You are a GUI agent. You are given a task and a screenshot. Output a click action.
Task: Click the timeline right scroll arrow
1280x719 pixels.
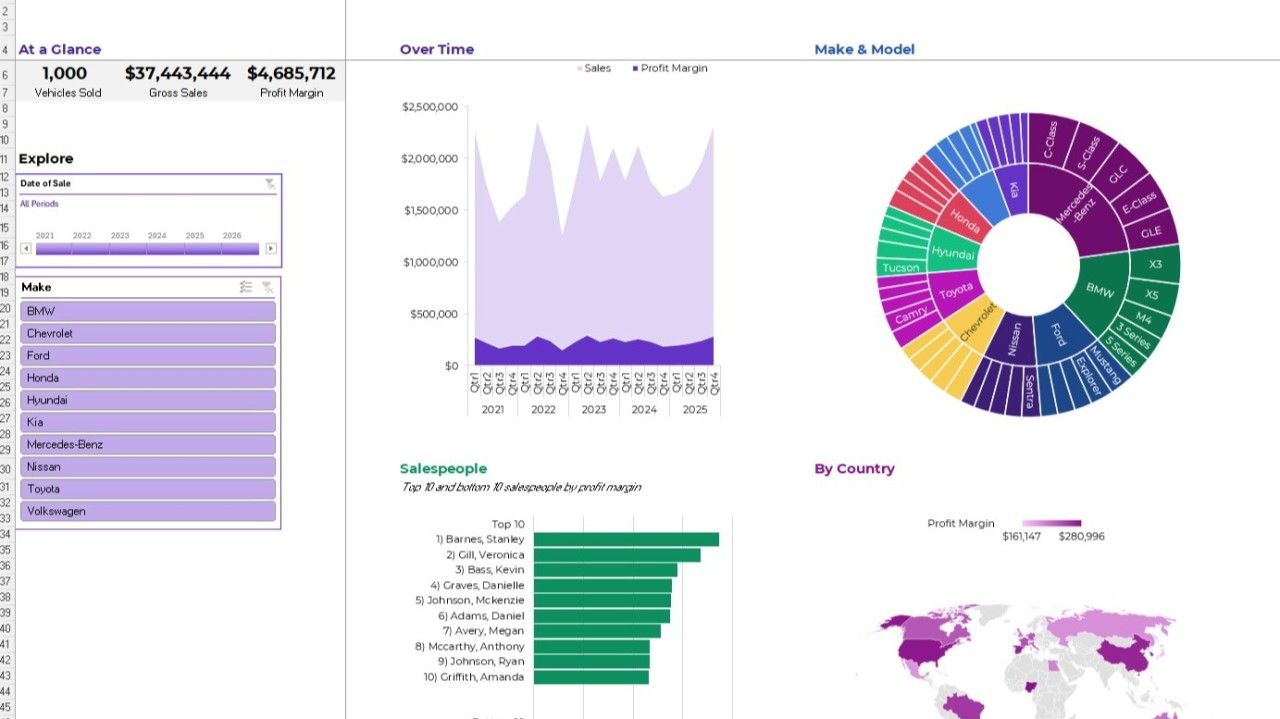click(271, 248)
